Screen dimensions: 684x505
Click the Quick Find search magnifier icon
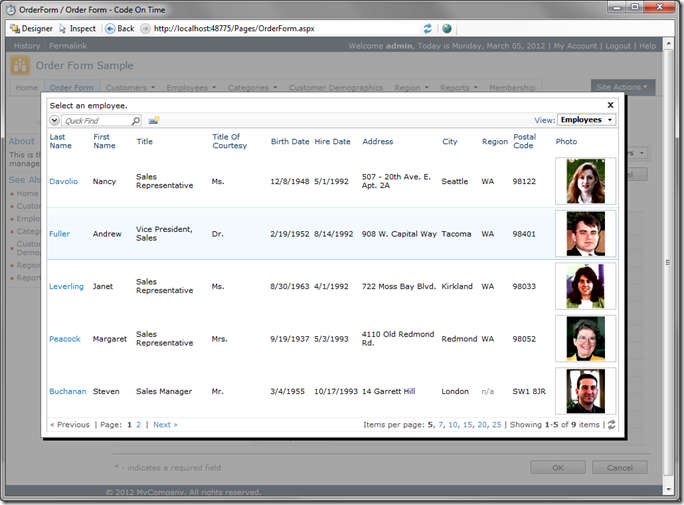coord(136,120)
